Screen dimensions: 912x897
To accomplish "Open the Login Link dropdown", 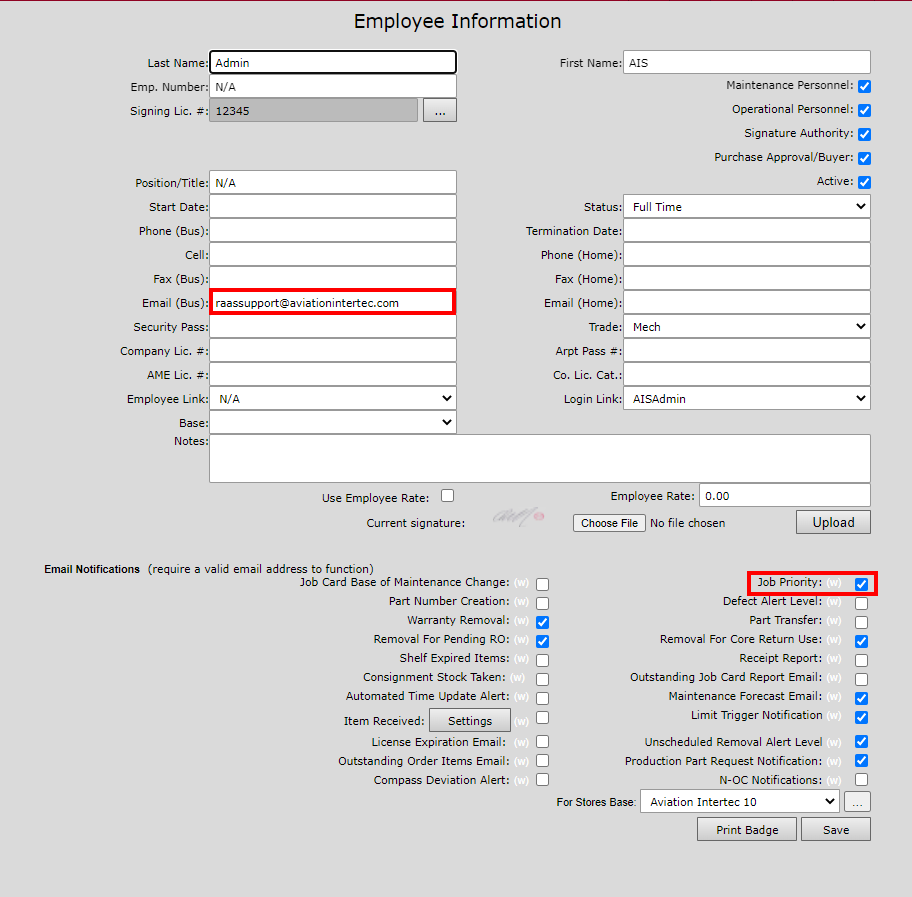I will coord(746,399).
